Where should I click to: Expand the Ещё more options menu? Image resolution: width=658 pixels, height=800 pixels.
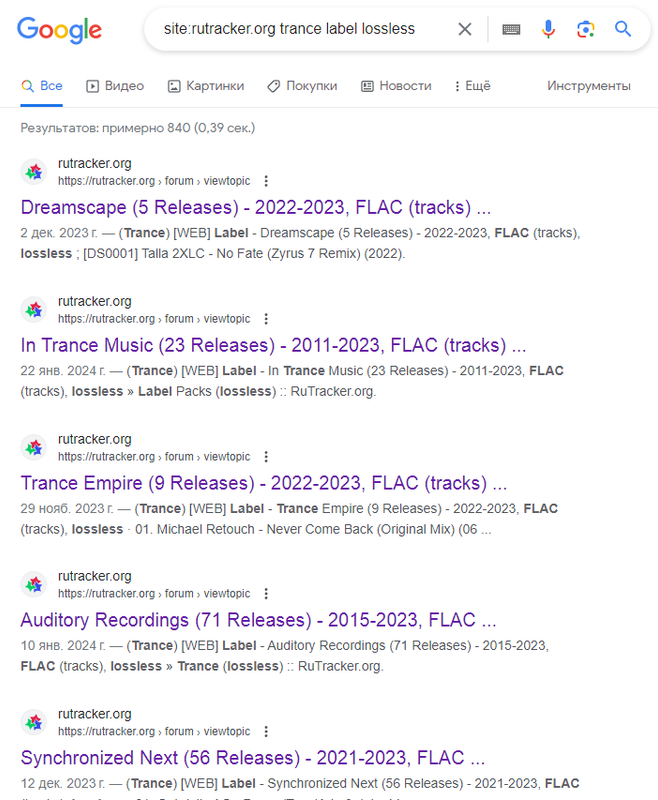[472, 86]
